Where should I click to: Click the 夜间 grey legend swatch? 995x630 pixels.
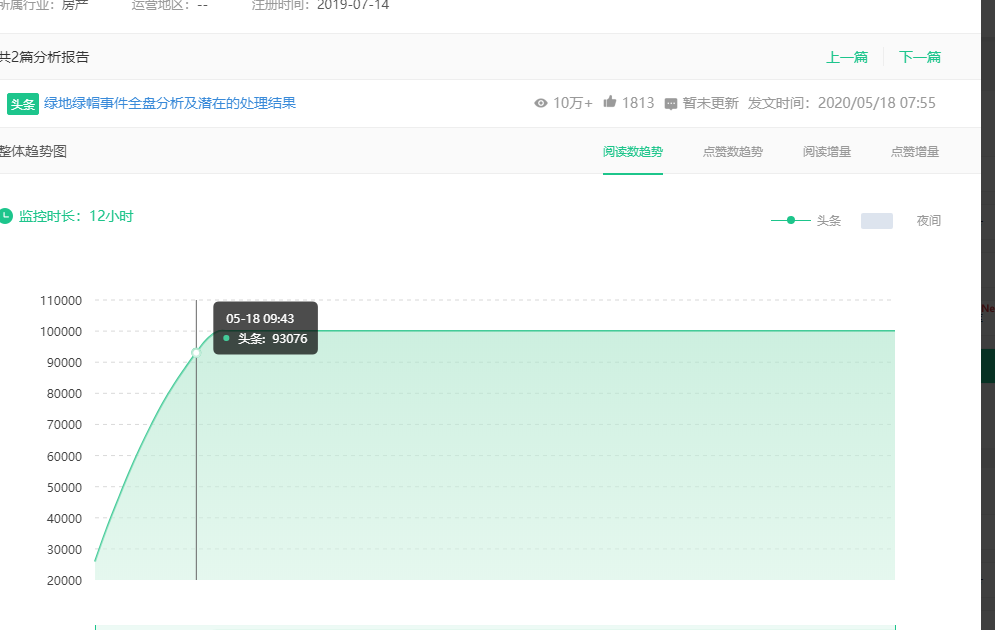point(876,220)
